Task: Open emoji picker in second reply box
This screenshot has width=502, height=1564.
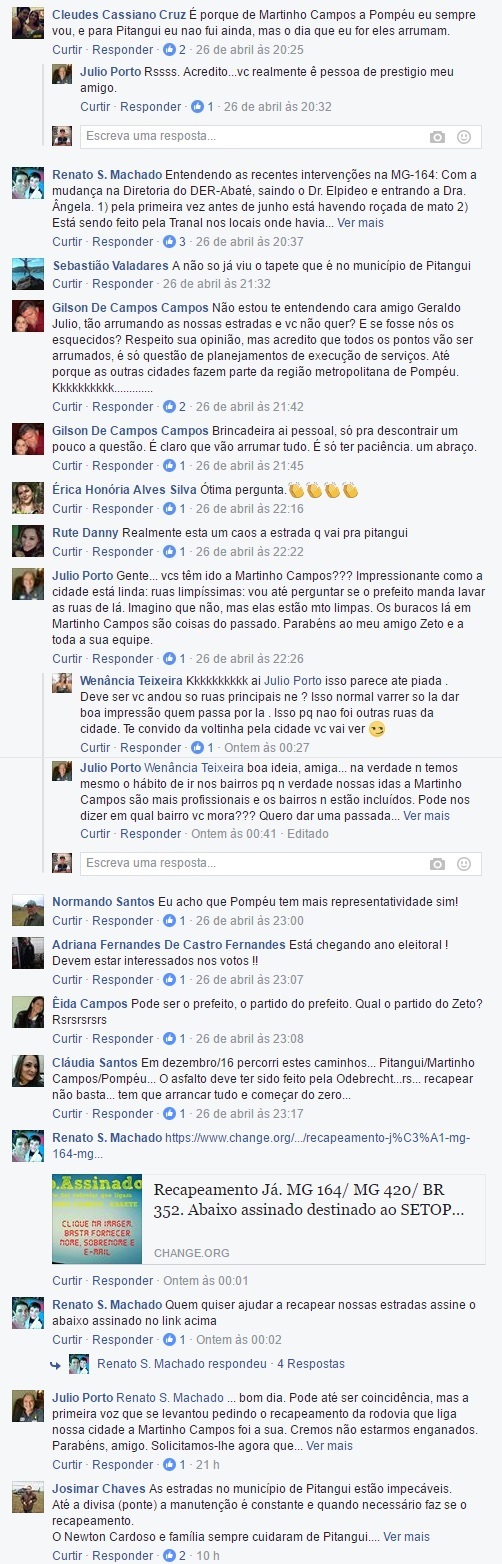Action: point(464,863)
